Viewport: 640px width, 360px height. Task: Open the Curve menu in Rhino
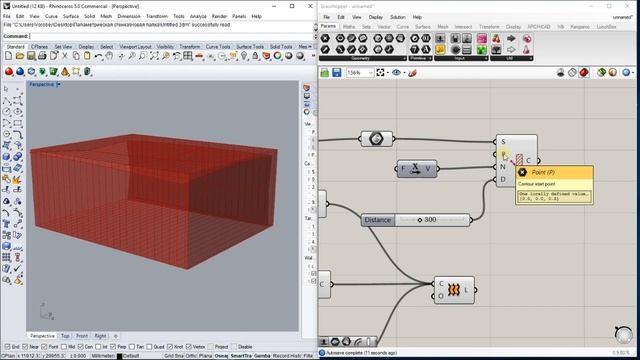click(x=51, y=16)
